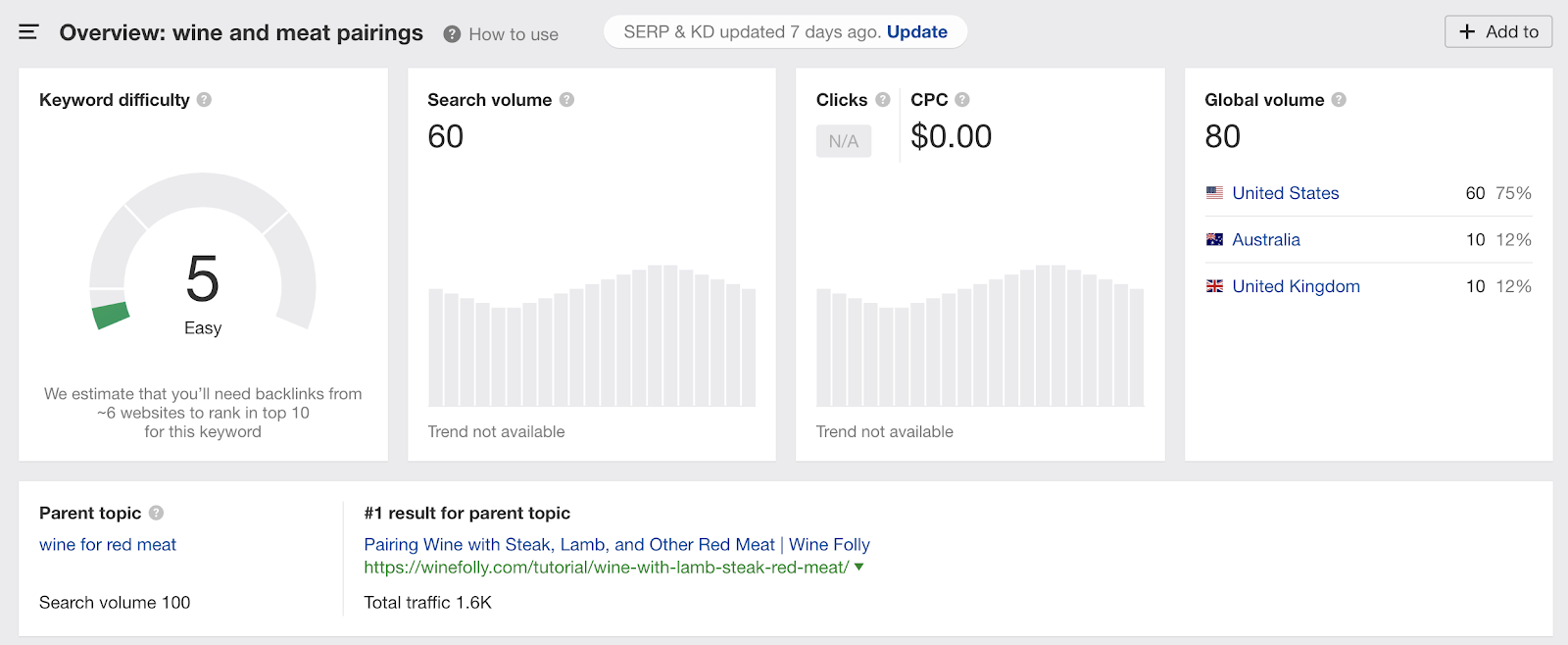Viewport: 1568px width, 645px height.
Task: Click Search volume help icon
Action: 566,100
